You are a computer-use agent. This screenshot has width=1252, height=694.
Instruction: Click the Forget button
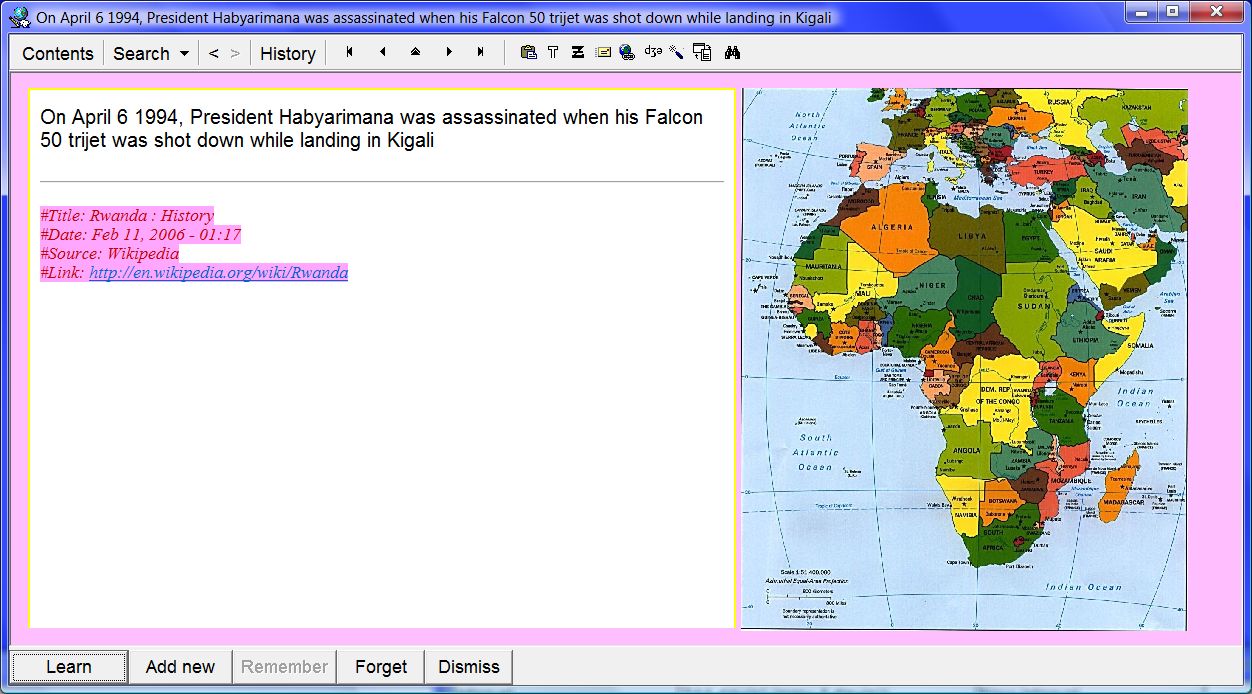[x=381, y=667]
